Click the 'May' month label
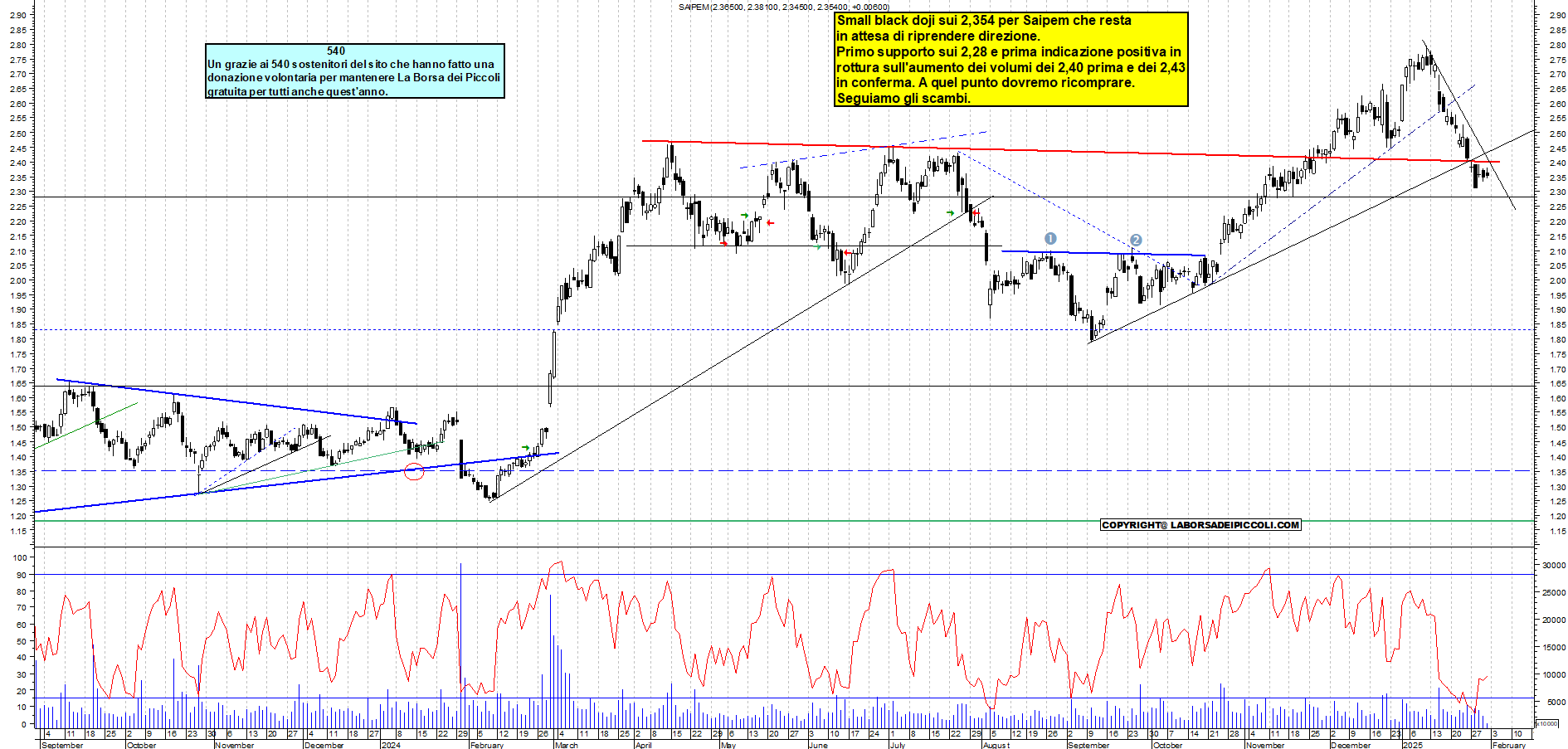The image size is (1568, 749). 728,745
